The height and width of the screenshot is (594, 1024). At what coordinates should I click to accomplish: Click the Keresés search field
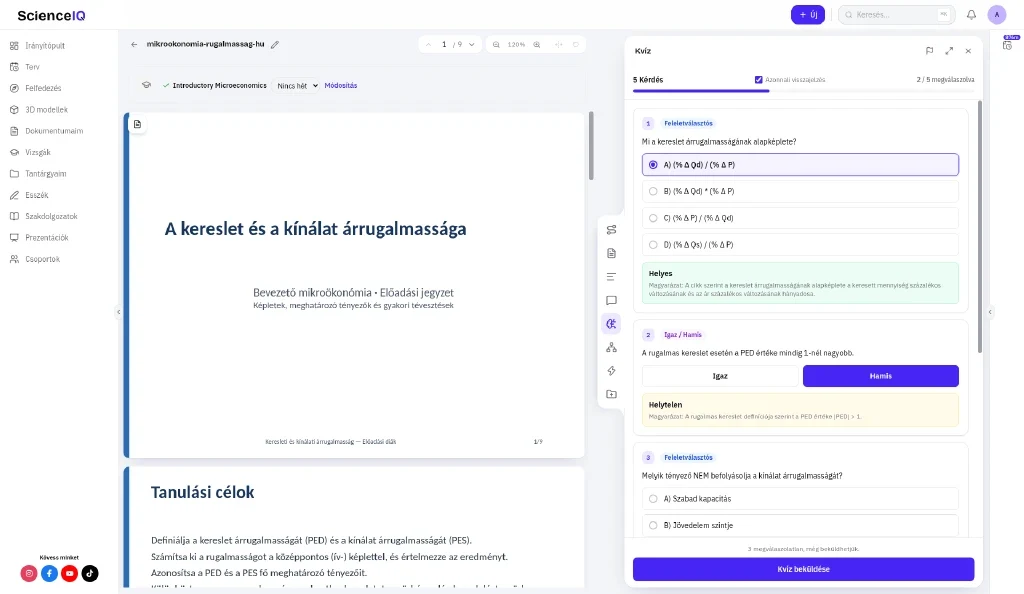(896, 14)
